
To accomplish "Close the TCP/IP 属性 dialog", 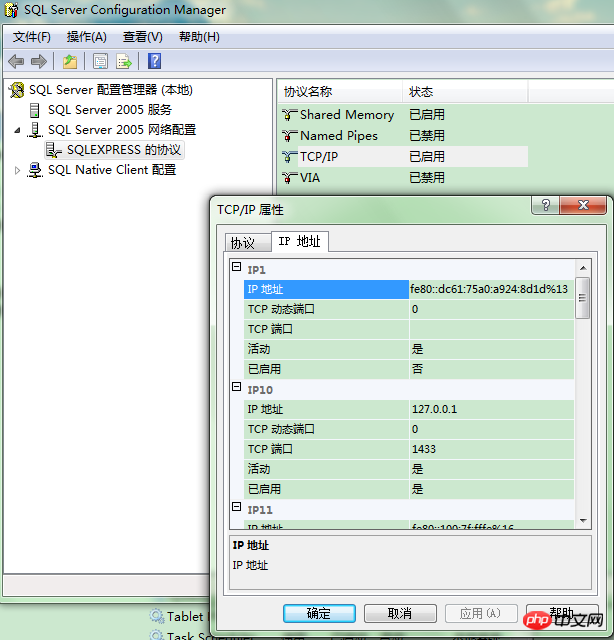I will pyautogui.click(x=583, y=205).
